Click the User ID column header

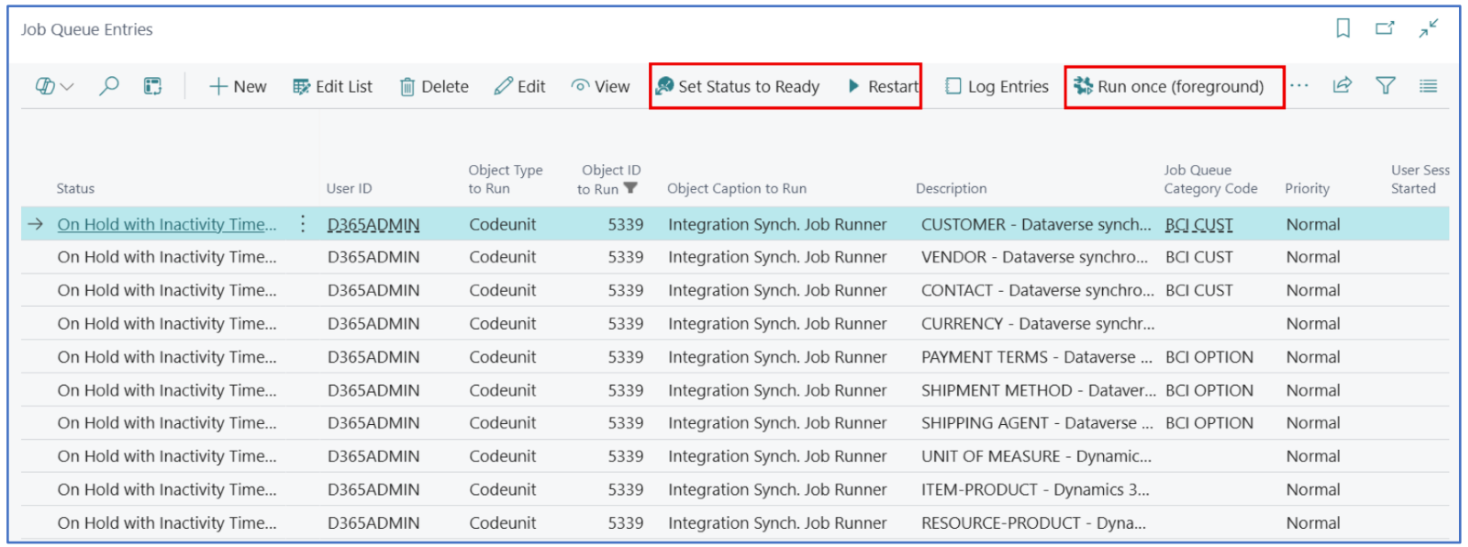pos(349,189)
